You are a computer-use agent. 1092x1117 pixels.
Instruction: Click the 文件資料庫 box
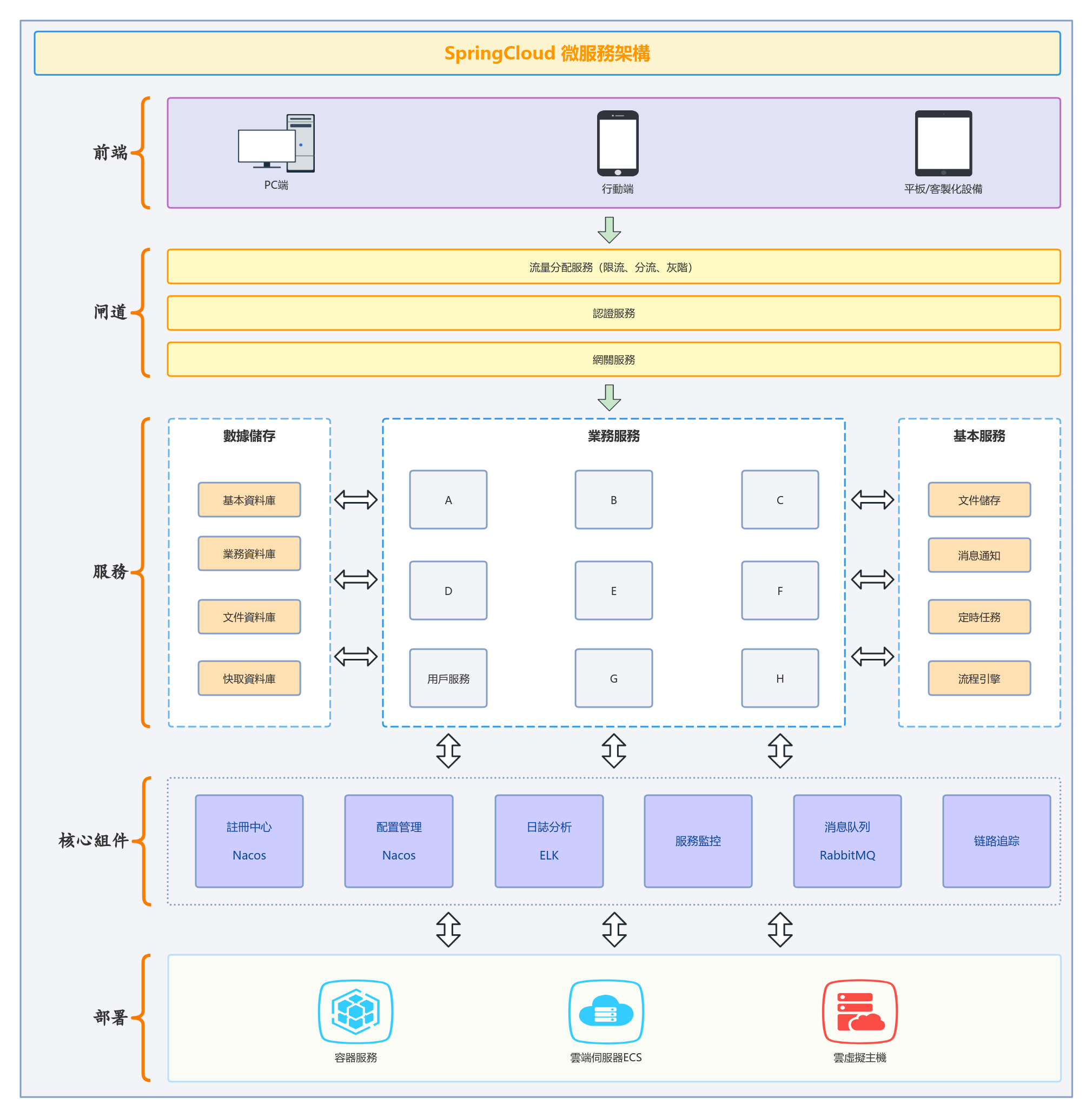pos(249,617)
